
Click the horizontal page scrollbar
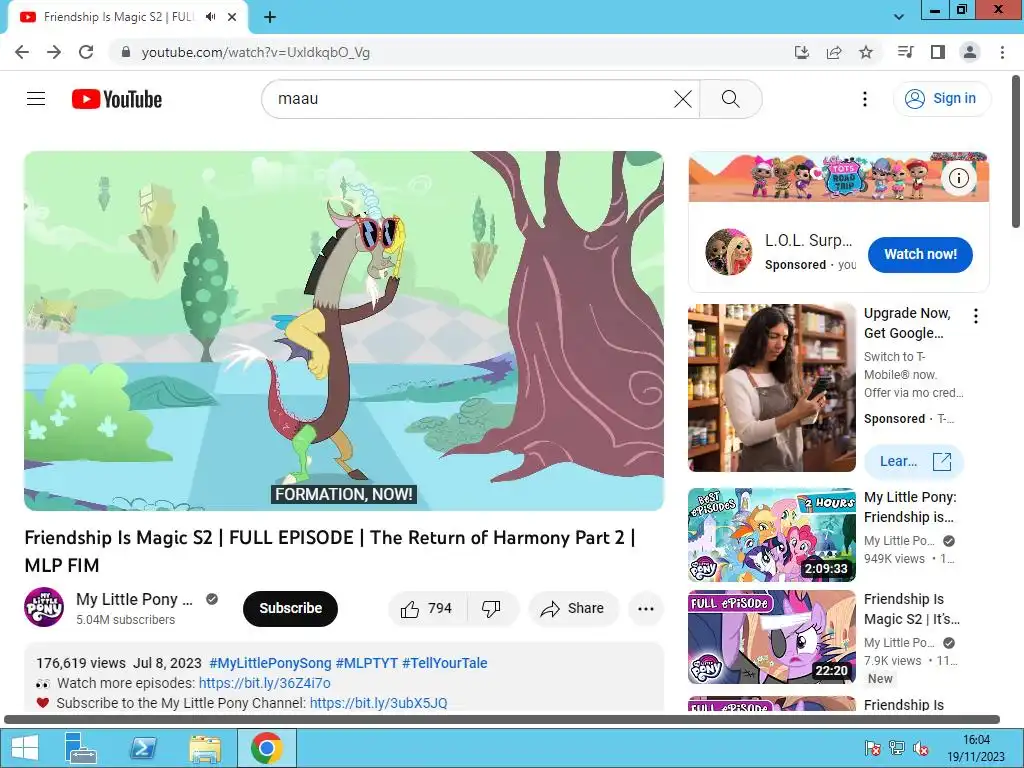click(x=502, y=720)
